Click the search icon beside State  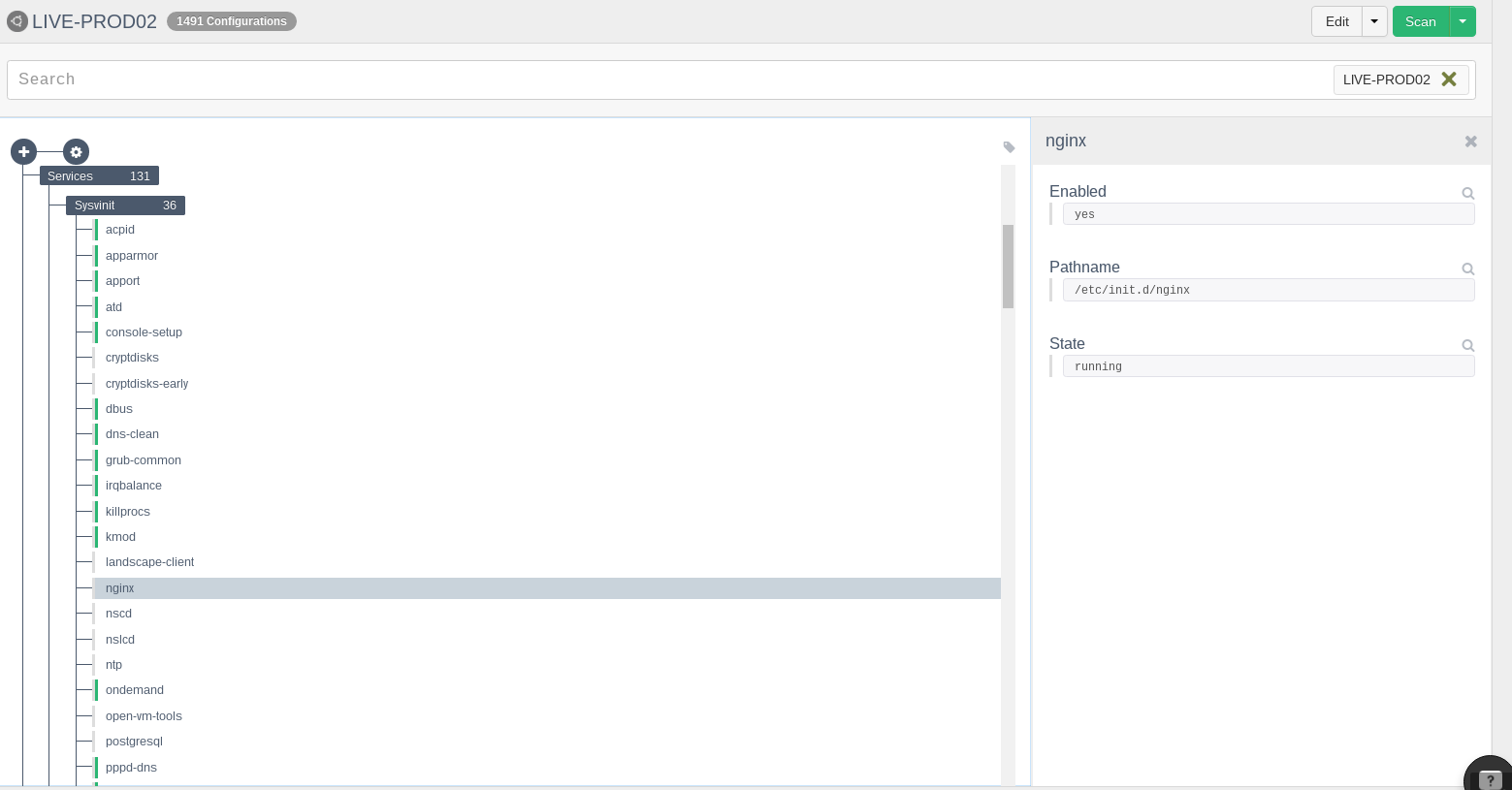coord(1467,346)
